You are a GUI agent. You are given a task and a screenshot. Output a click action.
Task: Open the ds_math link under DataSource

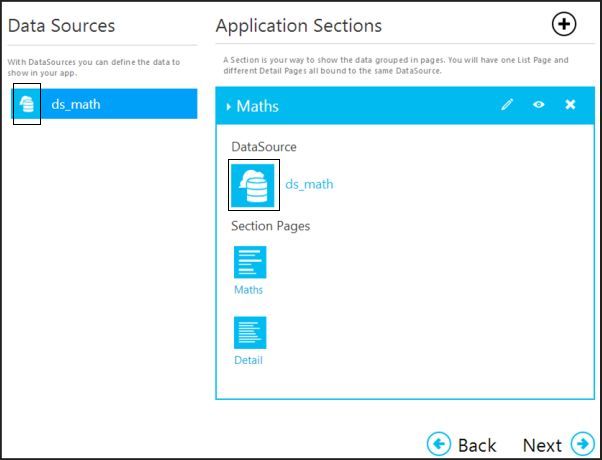click(x=309, y=184)
